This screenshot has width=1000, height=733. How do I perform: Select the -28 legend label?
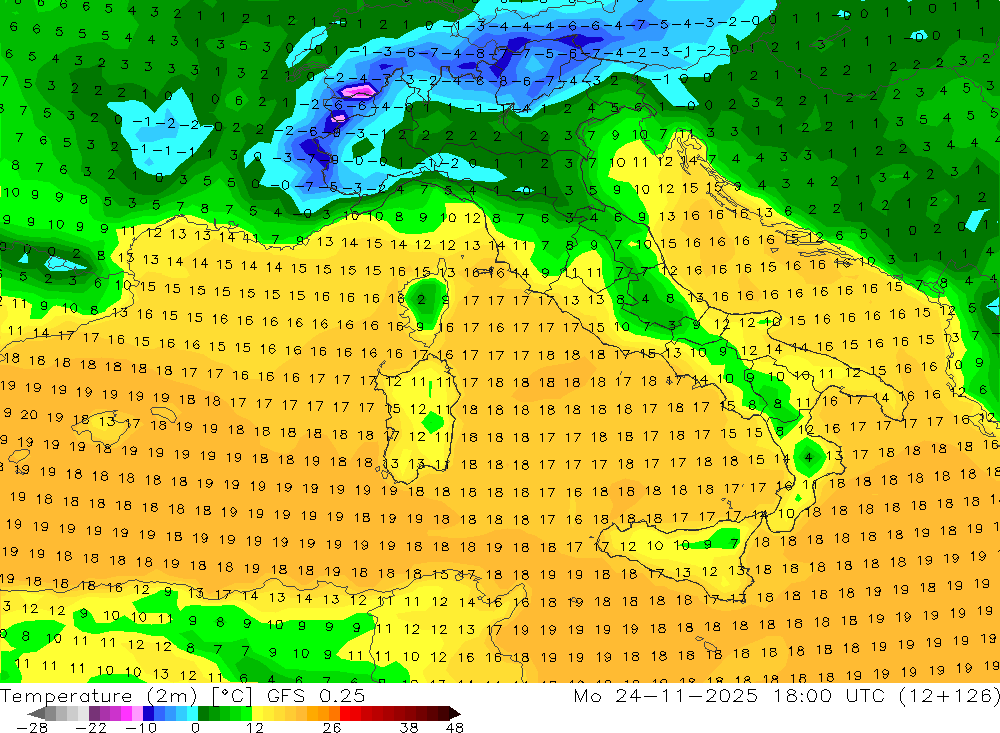pos(32,727)
